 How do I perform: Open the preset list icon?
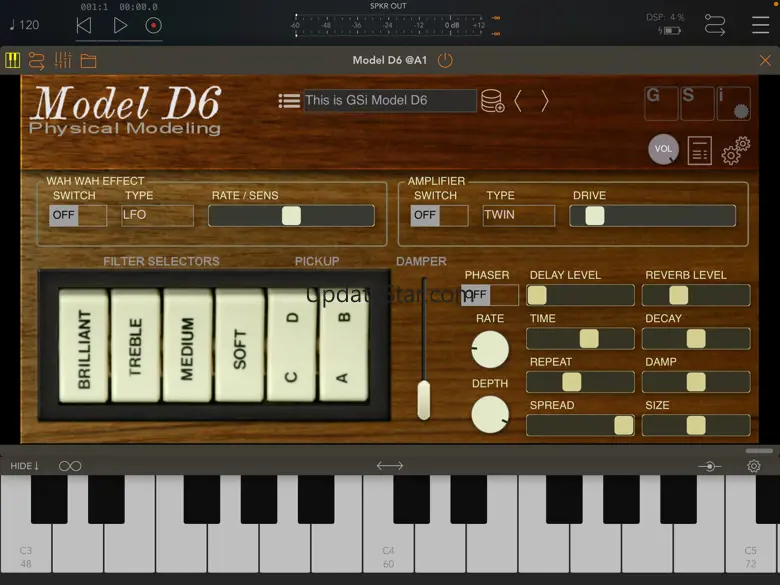point(289,101)
